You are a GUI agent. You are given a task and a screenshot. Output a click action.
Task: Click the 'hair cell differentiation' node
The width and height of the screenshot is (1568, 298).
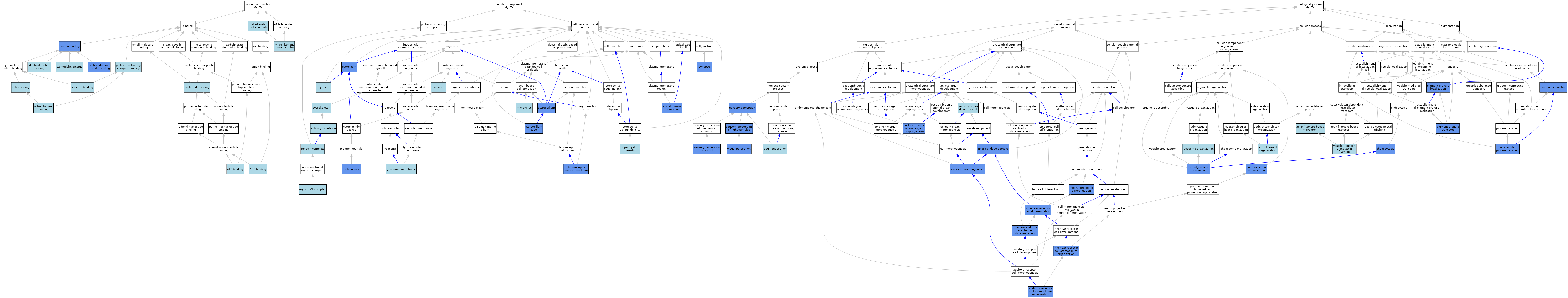point(1048,190)
